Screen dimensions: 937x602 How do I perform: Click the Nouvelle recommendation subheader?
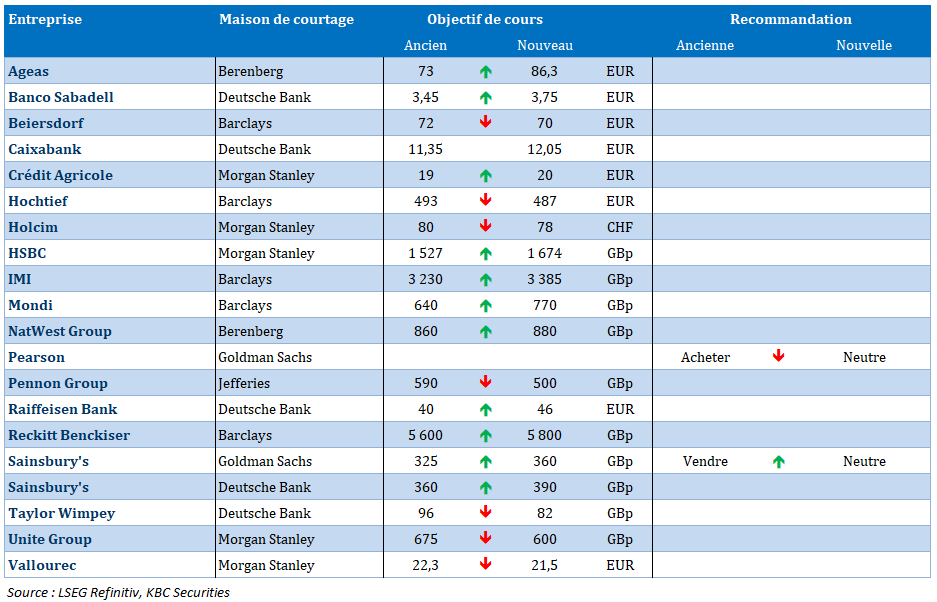coord(863,45)
